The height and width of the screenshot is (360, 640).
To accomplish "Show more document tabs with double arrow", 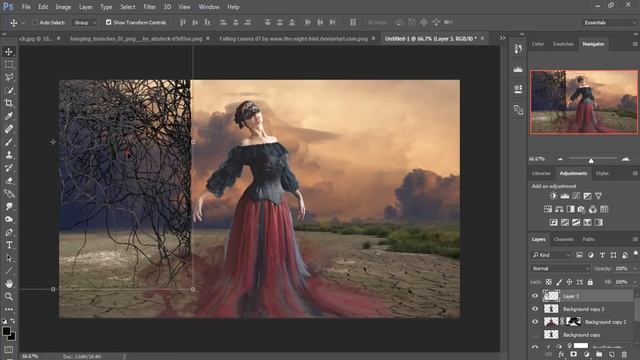I will pyautogui.click(x=502, y=38).
